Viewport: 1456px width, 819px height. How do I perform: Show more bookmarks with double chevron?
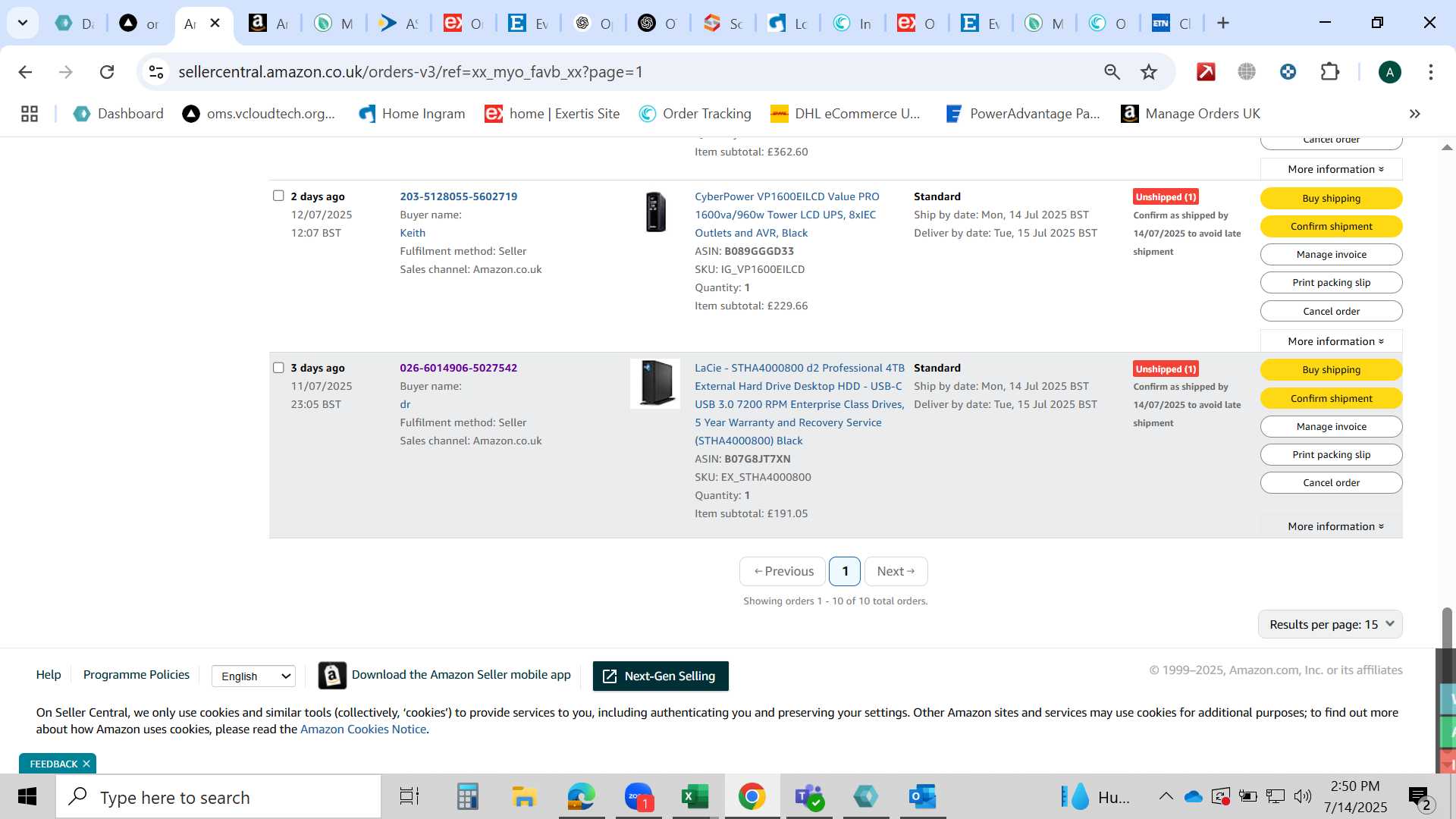click(1414, 114)
